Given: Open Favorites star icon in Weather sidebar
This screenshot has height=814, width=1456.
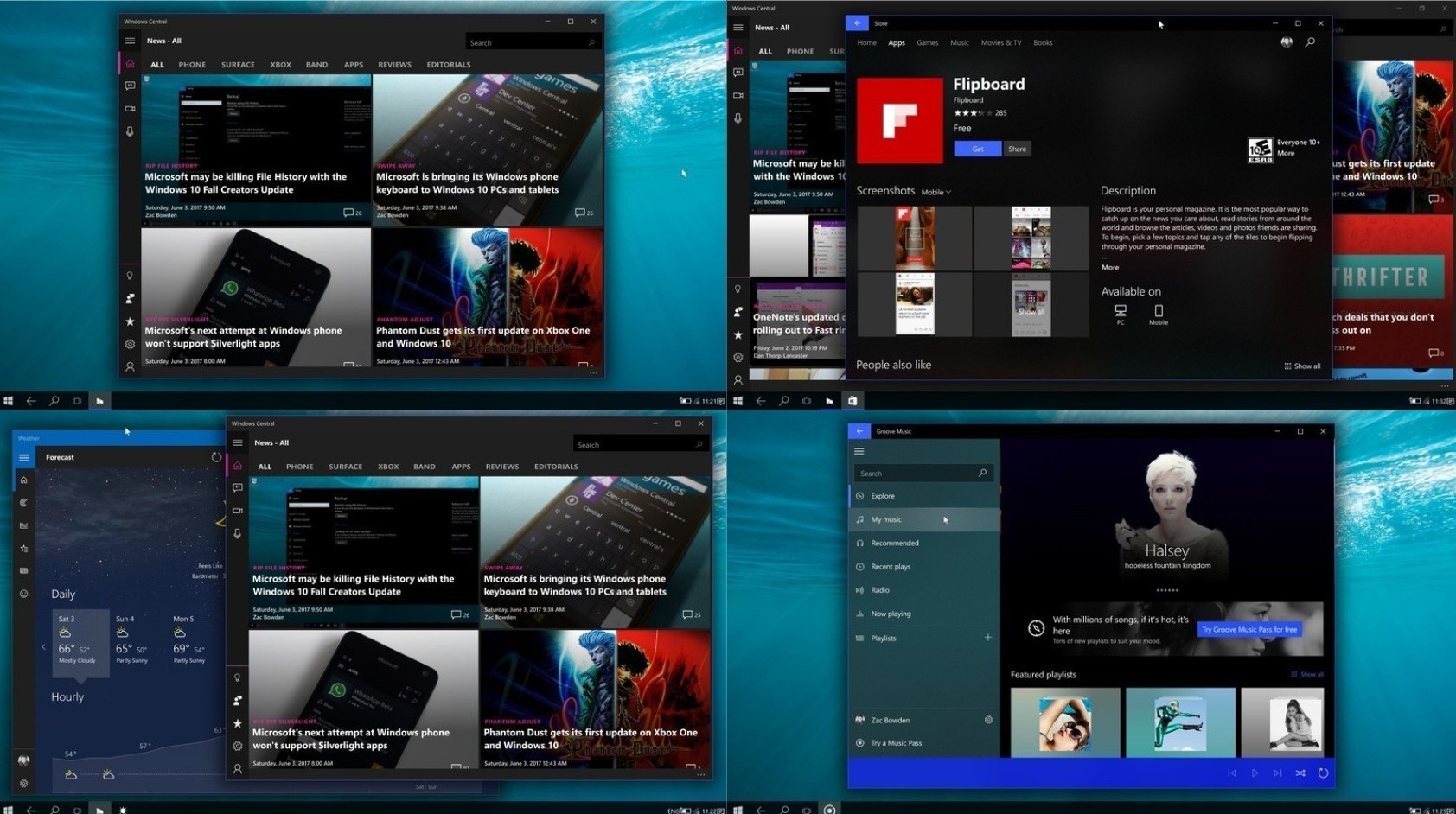Looking at the screenshot, I should pos(24,549).
